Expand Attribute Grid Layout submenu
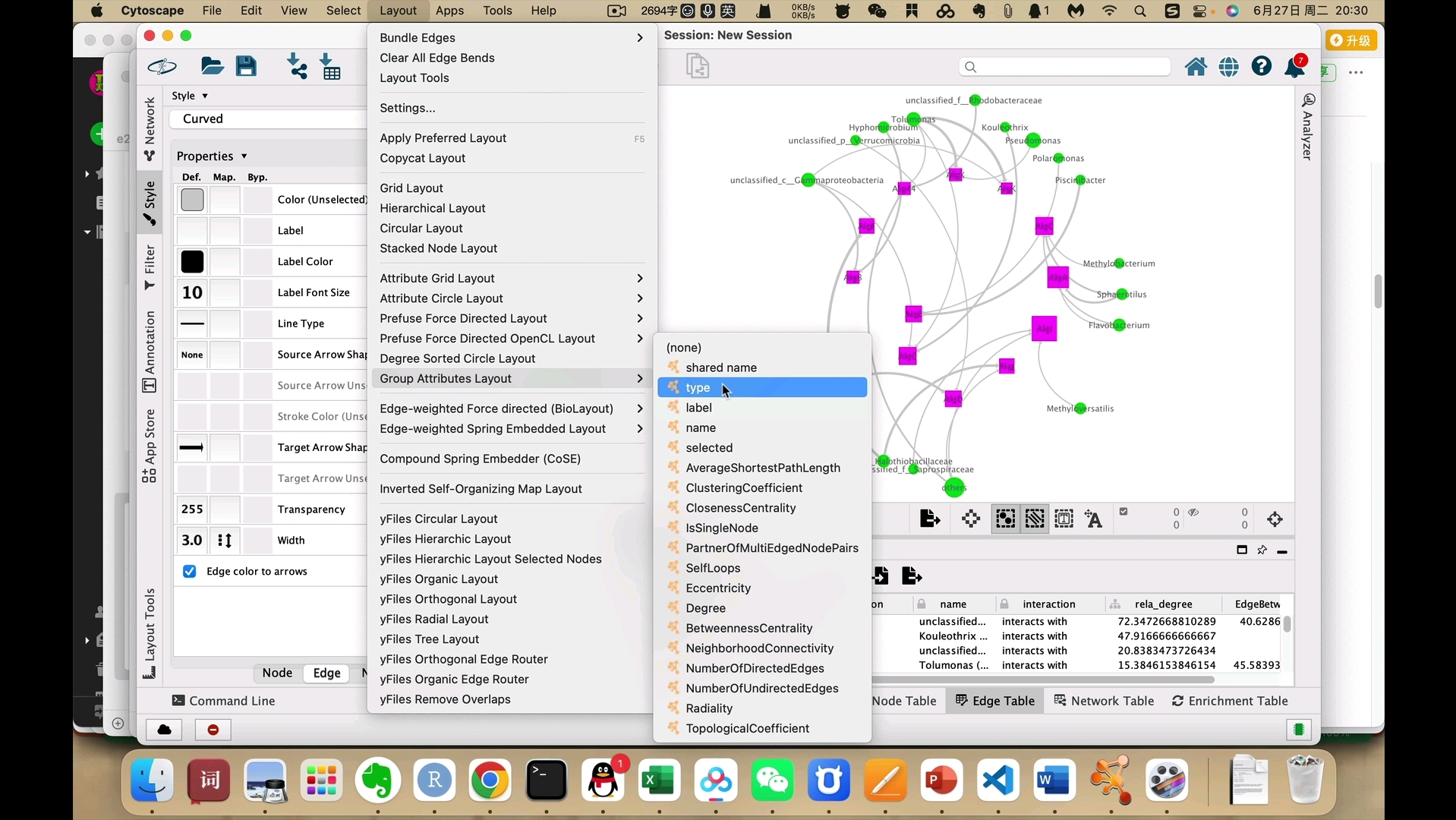This screenshot has width=1456, height=820. (512, 279)
